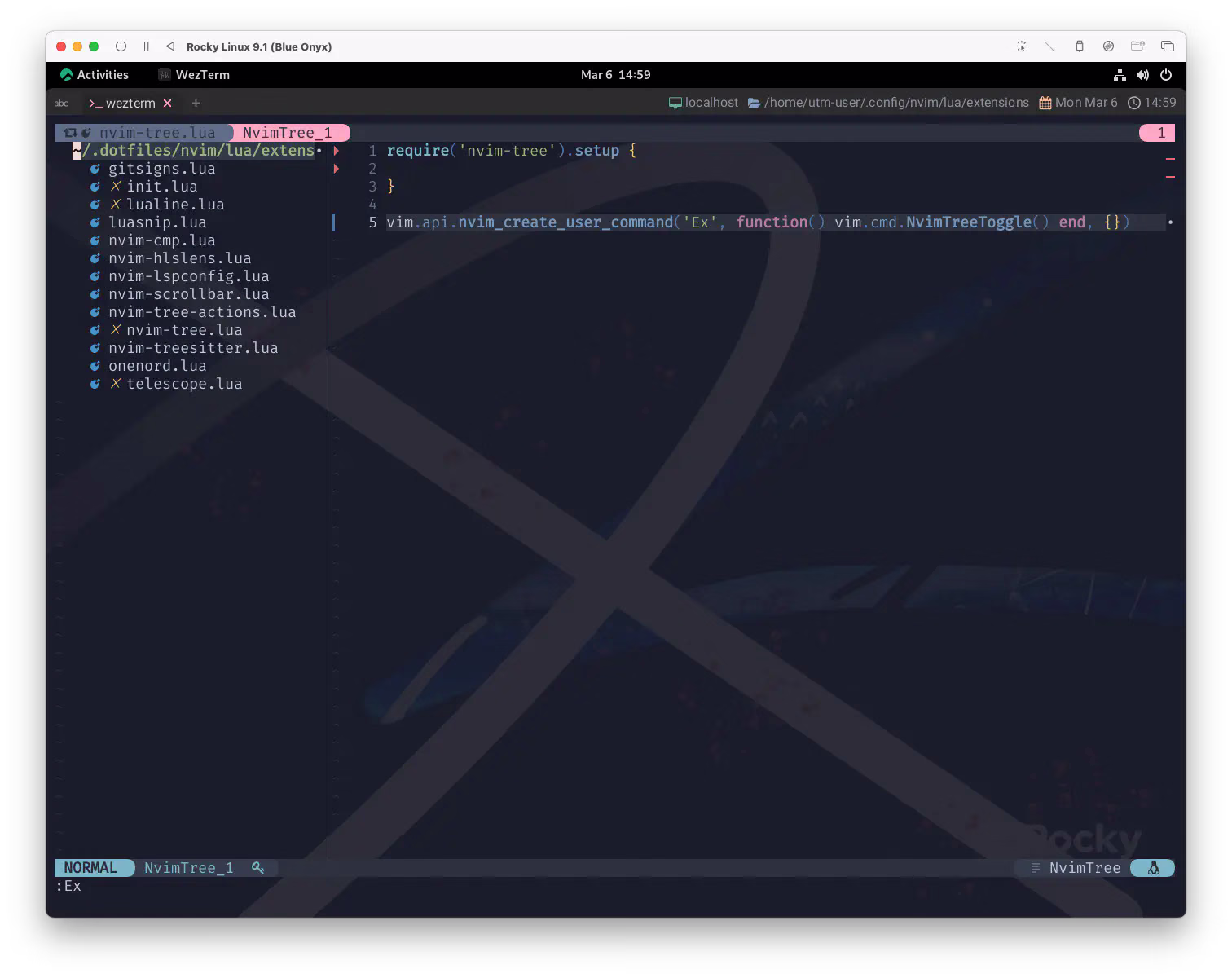Click the /home/utm-user/.config/nvim/lua/extensions path
This screenshot has width=1232, height=978.
(896, 103)
